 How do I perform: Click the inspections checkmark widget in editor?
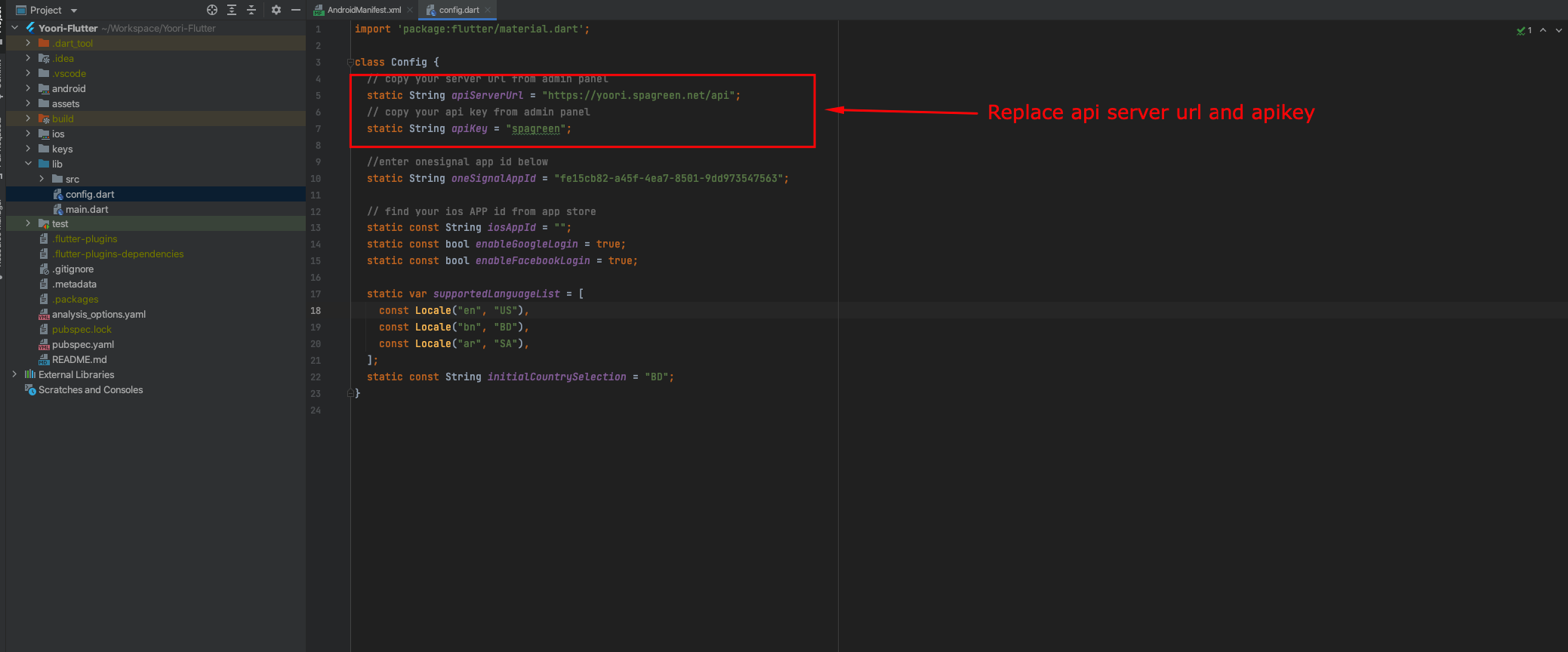[1524, 30]
